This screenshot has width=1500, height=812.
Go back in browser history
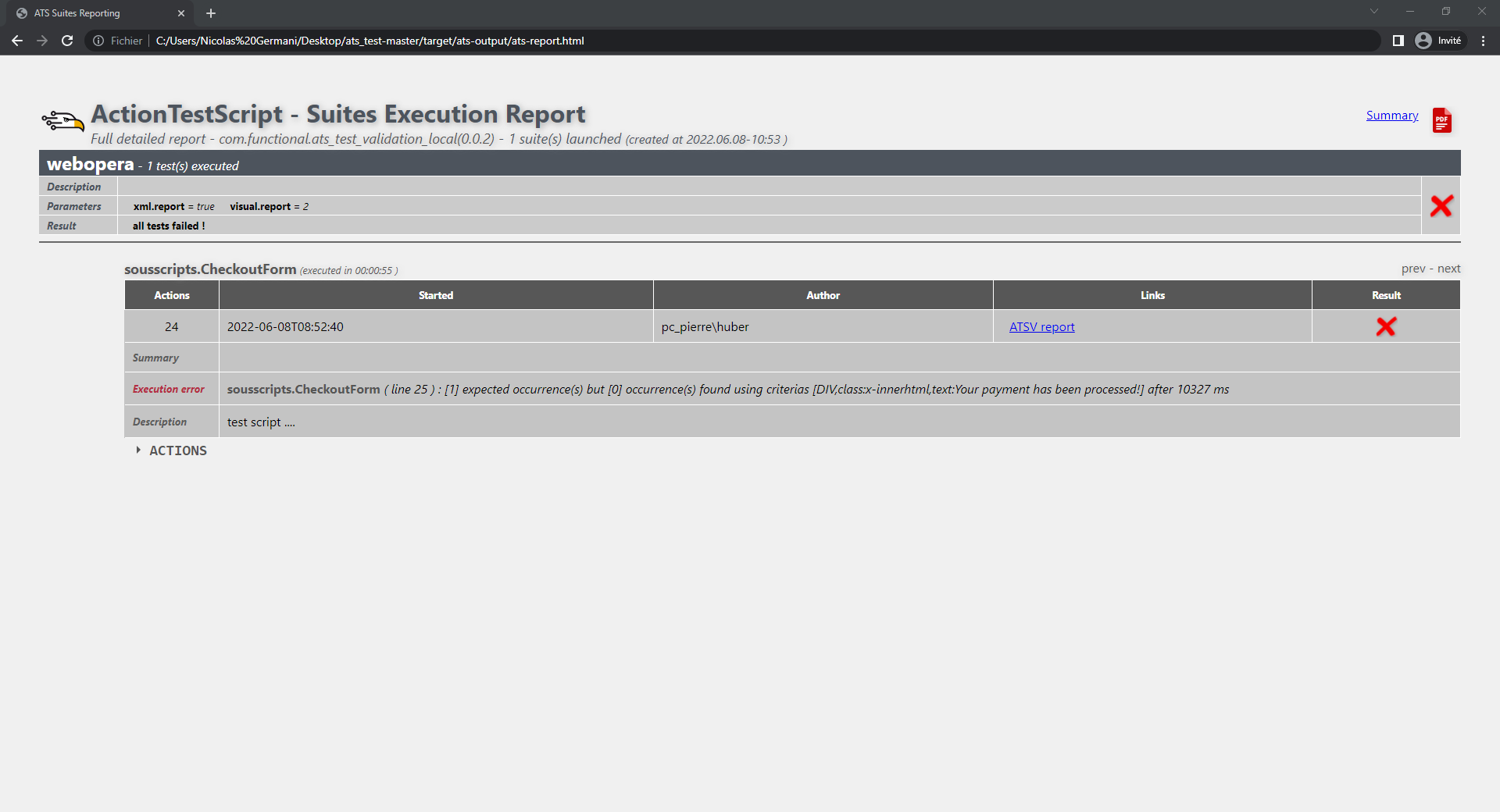click(x=17, y=41)
